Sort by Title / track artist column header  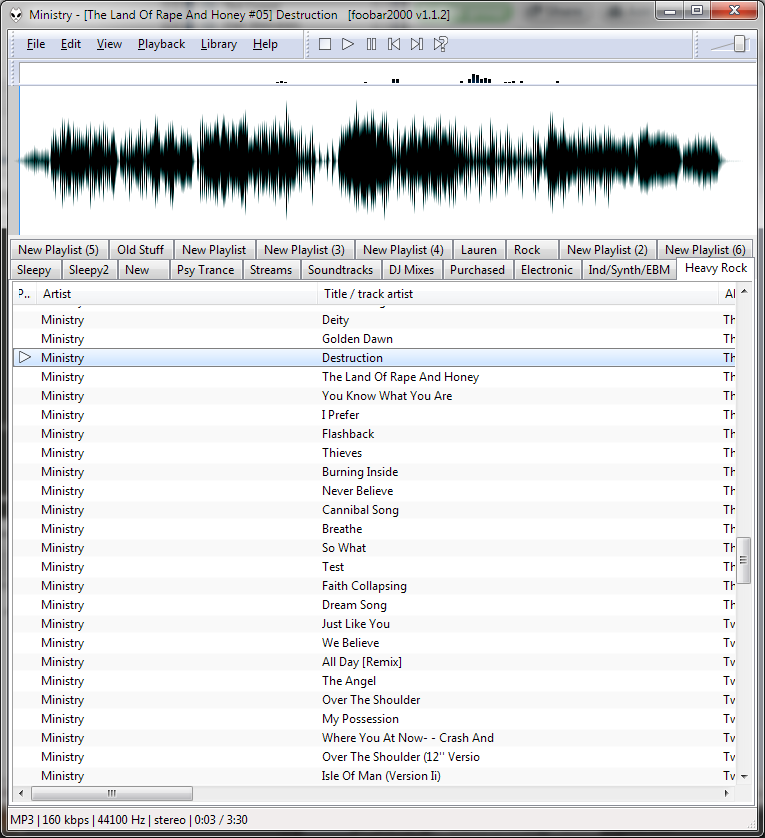click(518, 294)
